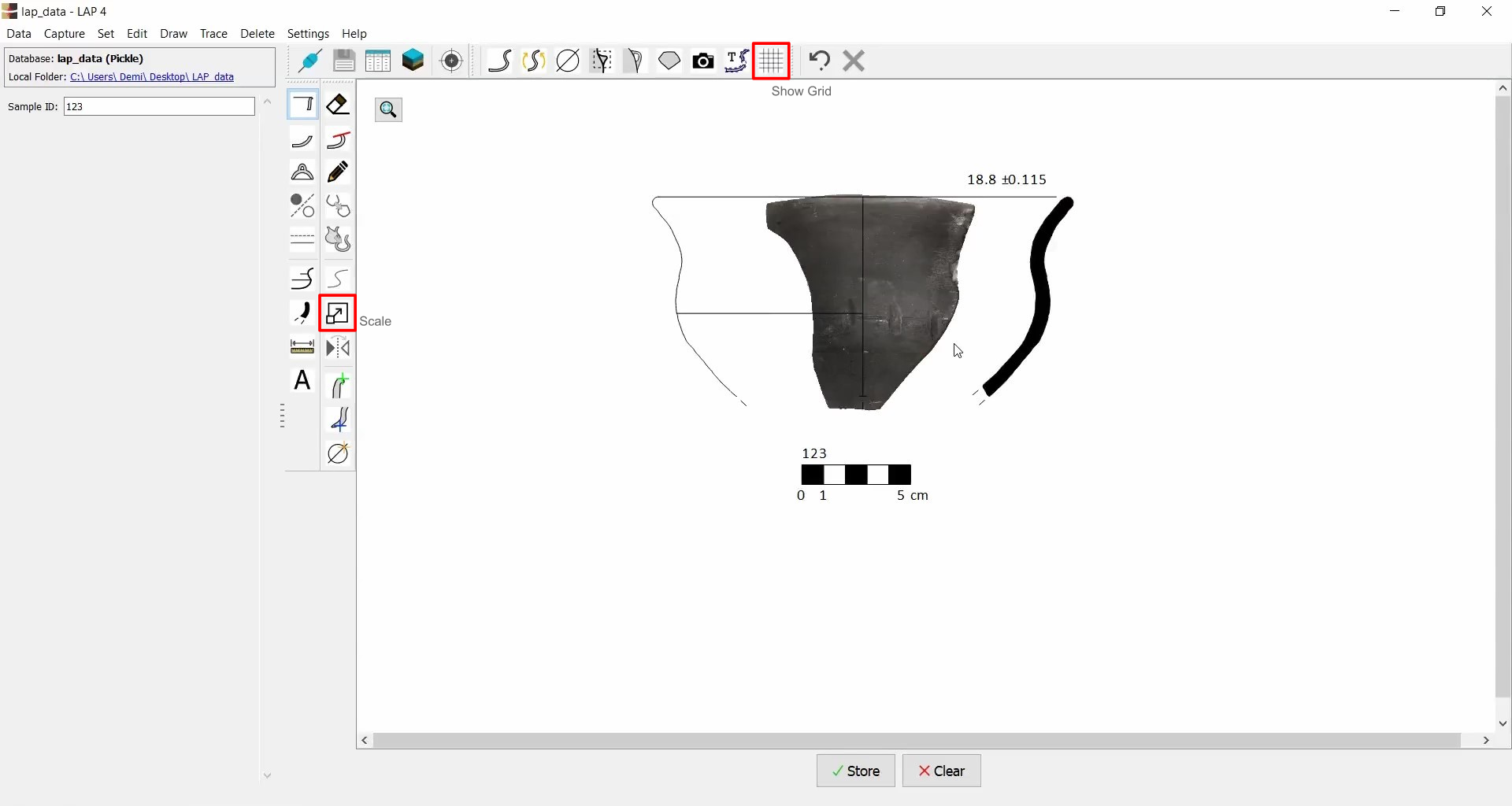Click the yellow-arrow double profile icon
Image resolution: width=1512 pixels, height=806 pixels.
pos(534,61)
